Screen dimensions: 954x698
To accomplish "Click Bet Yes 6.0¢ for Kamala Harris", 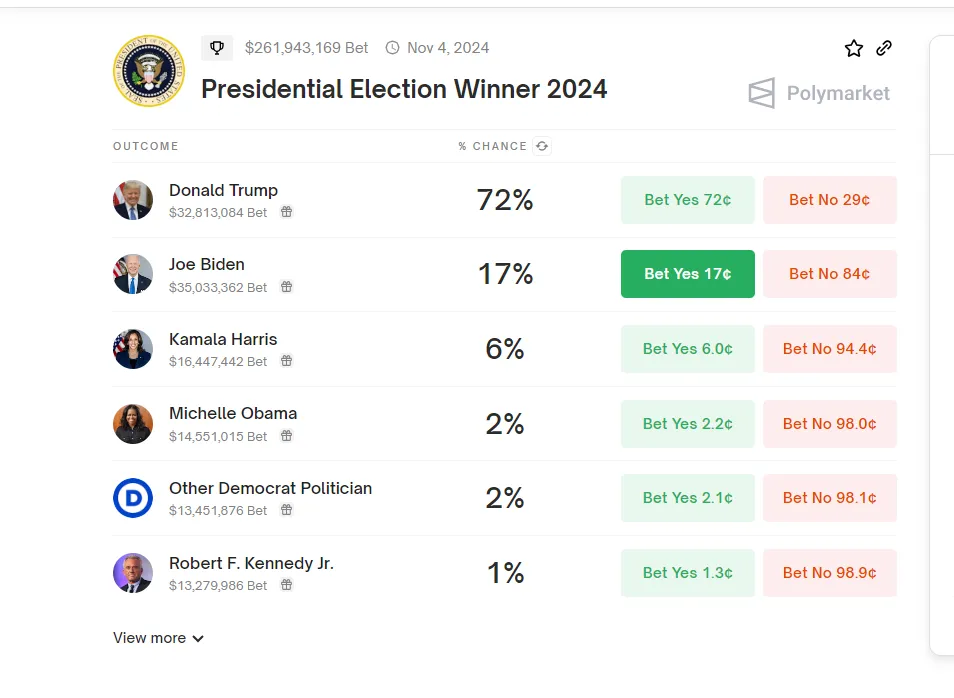I will (x=688, y=349).
